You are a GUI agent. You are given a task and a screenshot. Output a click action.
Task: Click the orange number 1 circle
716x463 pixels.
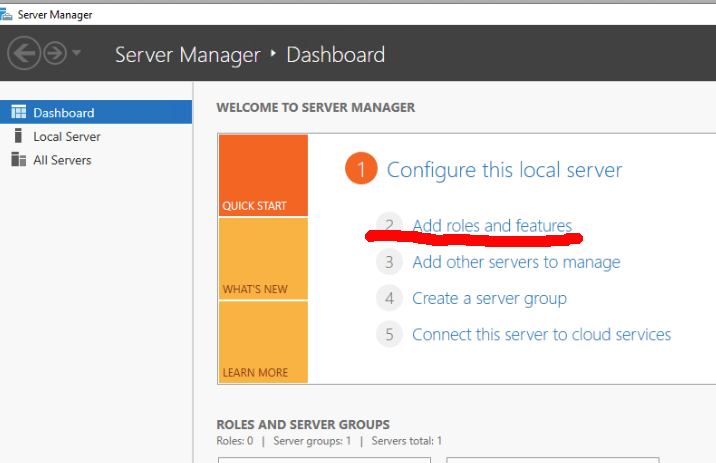[x=361, y=169]
